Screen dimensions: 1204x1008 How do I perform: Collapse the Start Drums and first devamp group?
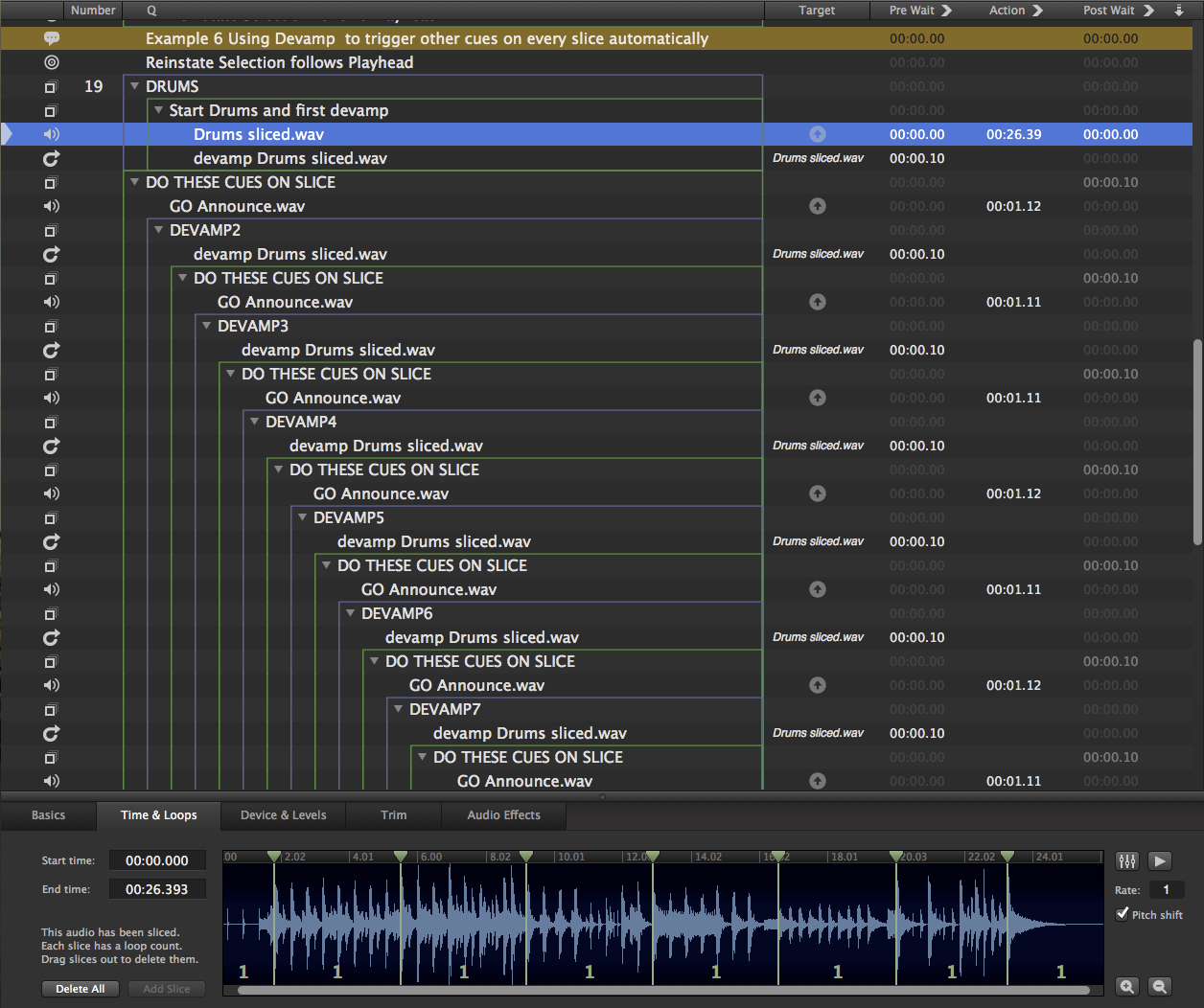click(159, 110)
